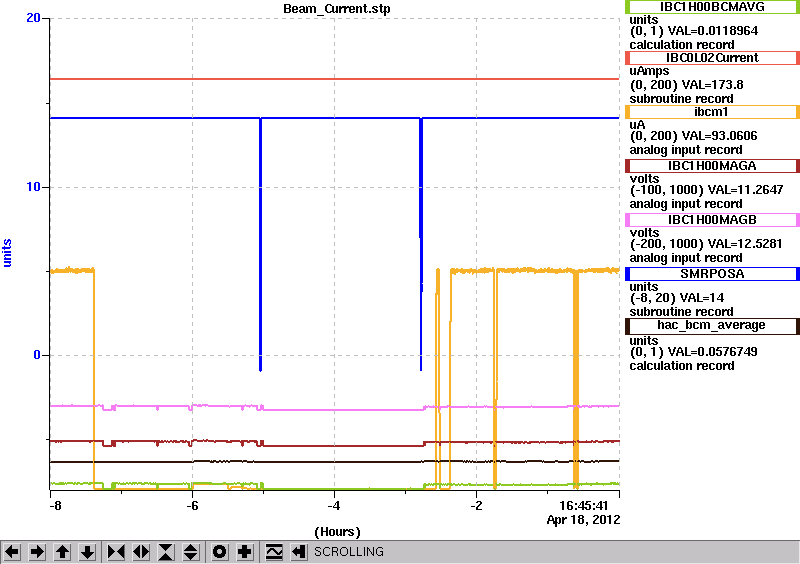The width and height of the screenshot is (800, 564).
Task: Pan the plot down with down arrow
Action: (x=87, y=552)
